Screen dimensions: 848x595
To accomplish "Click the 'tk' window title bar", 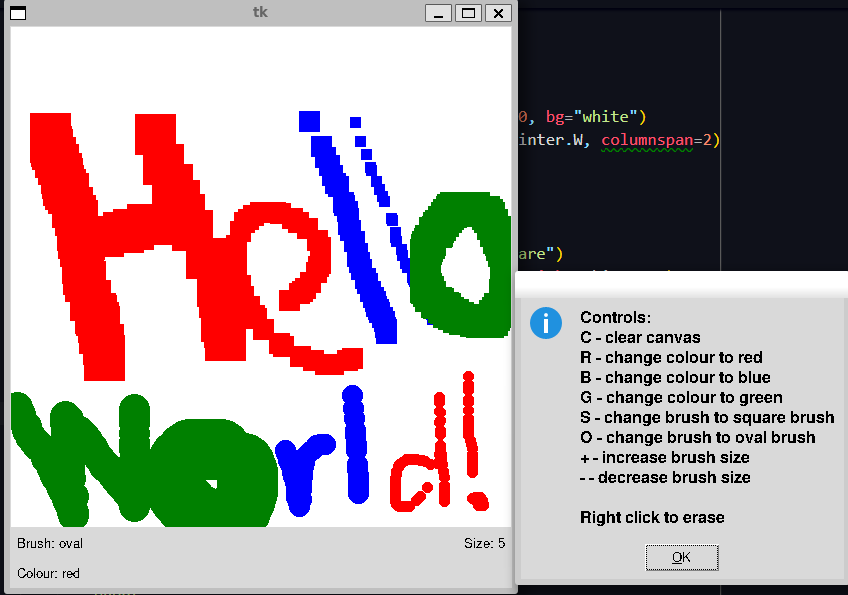I will (260, 13).
